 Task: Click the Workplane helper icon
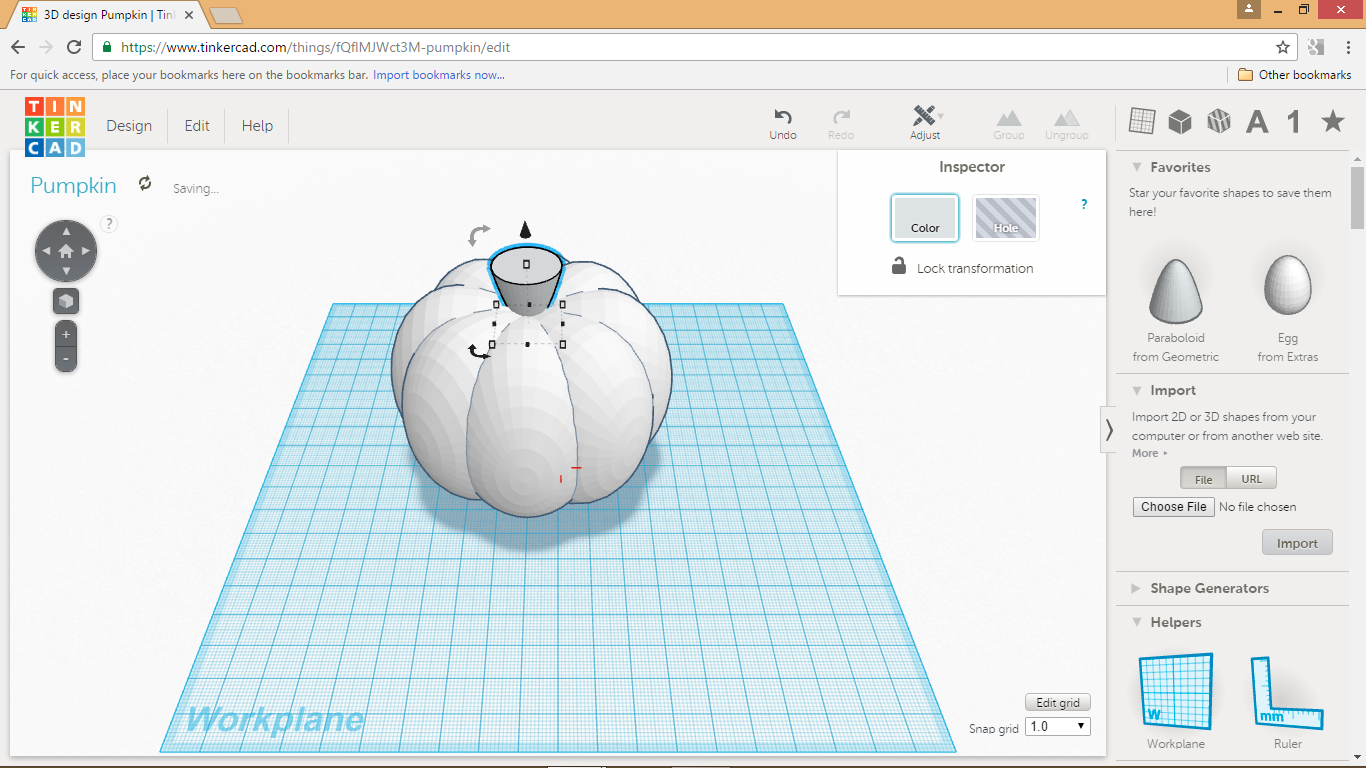pyautogui.click(x=1174, y=690)
